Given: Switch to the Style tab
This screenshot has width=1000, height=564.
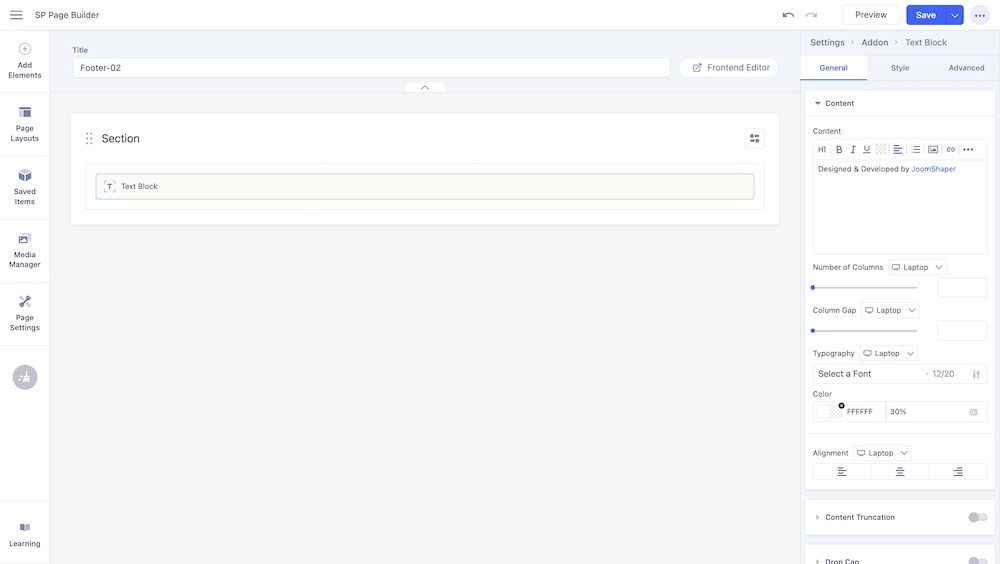Looking at the screenshot, I should (x=900, y=68).
